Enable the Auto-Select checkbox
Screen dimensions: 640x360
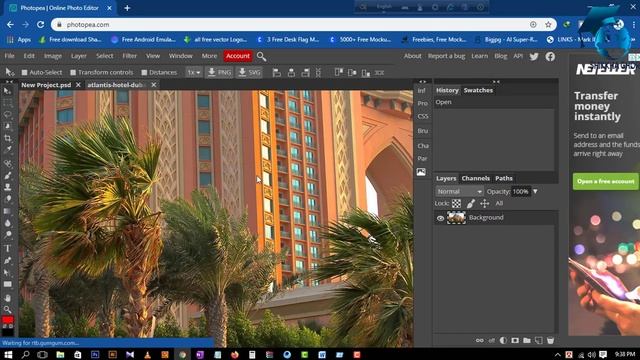click(x=24, y=72)
